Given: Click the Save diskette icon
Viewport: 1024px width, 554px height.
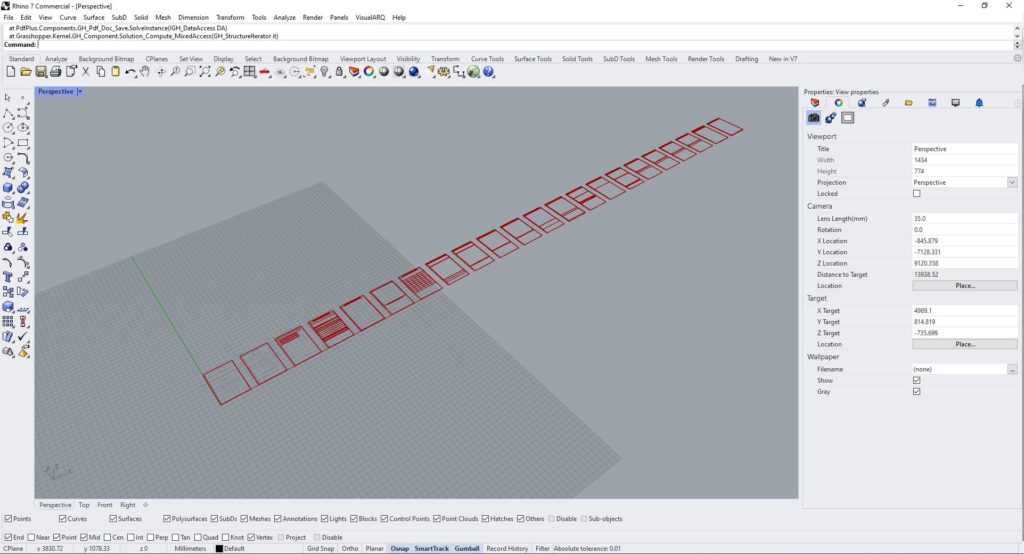Looking at the screenshot, I should tap(40, 72).
